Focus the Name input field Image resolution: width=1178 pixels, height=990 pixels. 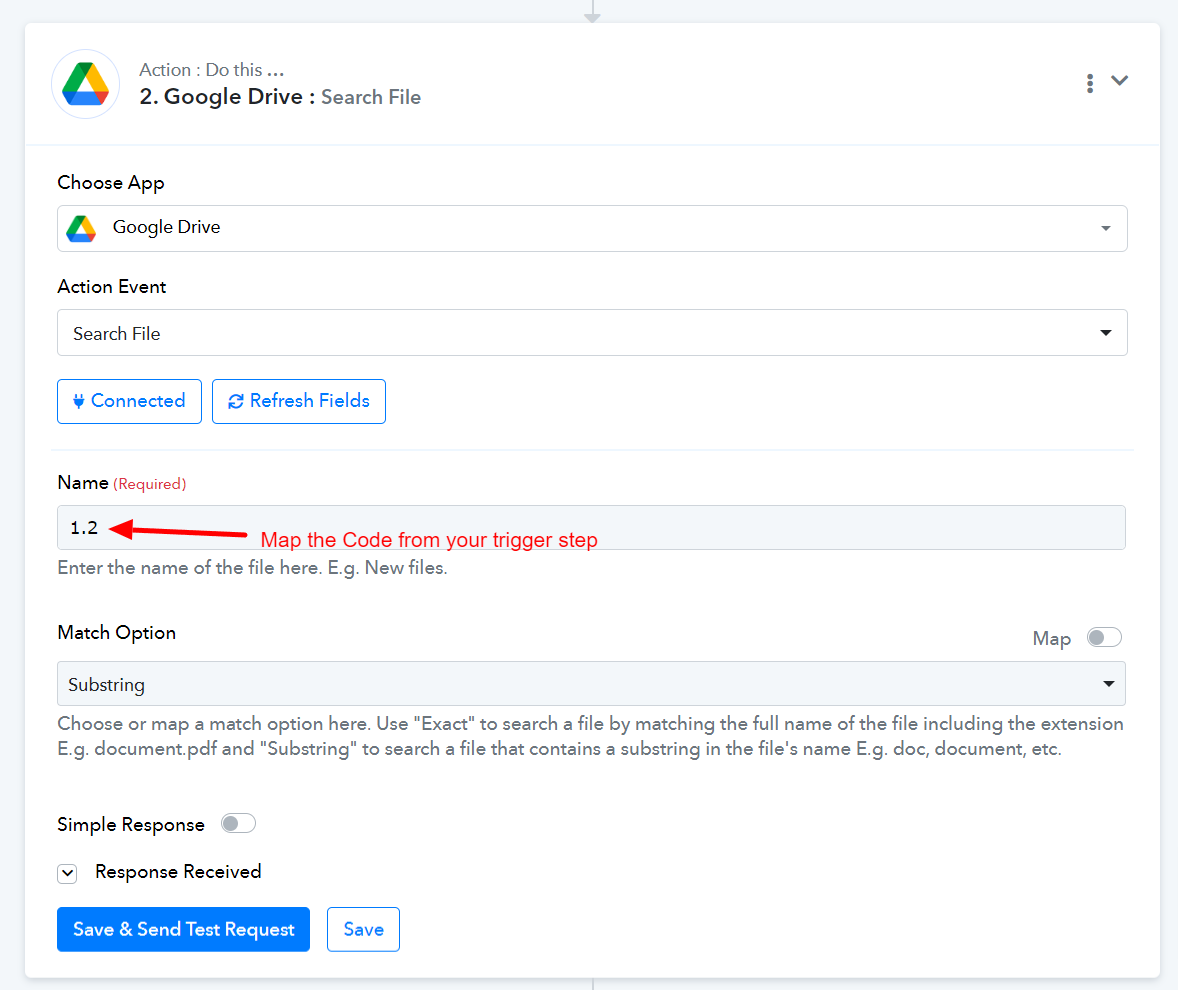coord(591,527)
